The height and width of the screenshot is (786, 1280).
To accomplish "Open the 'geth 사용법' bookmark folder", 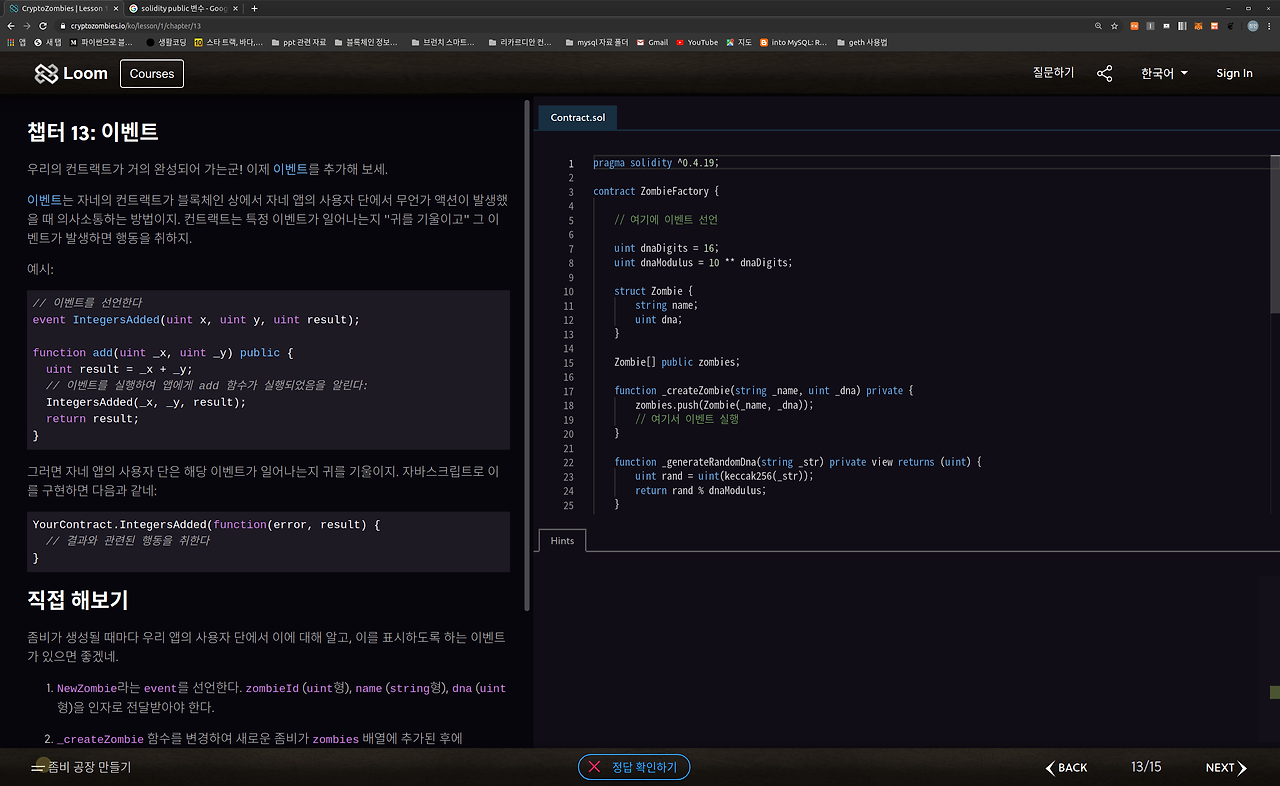I will click(x=861, y=42).
